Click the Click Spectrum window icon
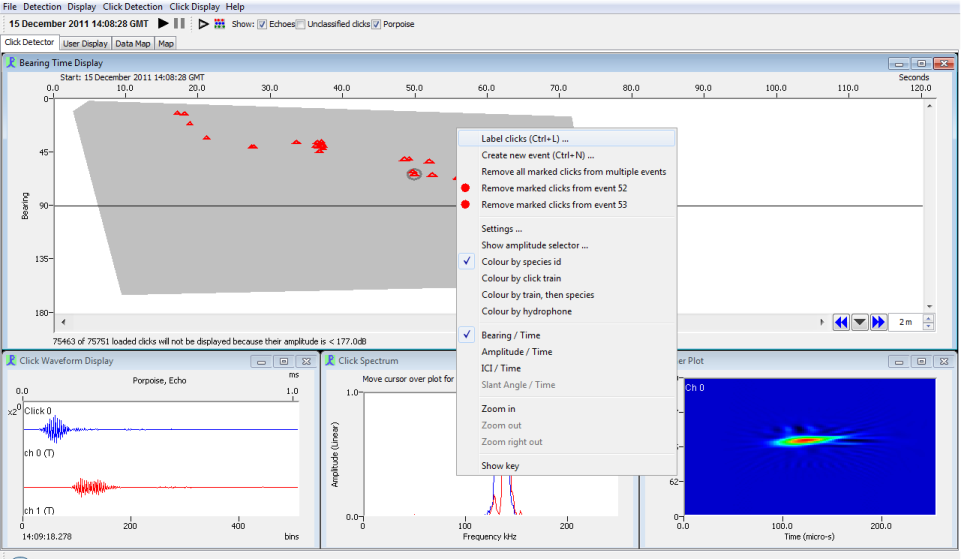This screenshot has width=961, height=559. (x=330, y=360)
